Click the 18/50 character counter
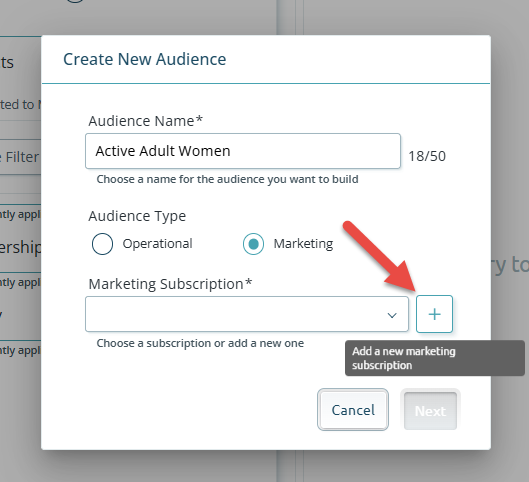Screen dimensions: 529x482 click(x=427, y=156)
